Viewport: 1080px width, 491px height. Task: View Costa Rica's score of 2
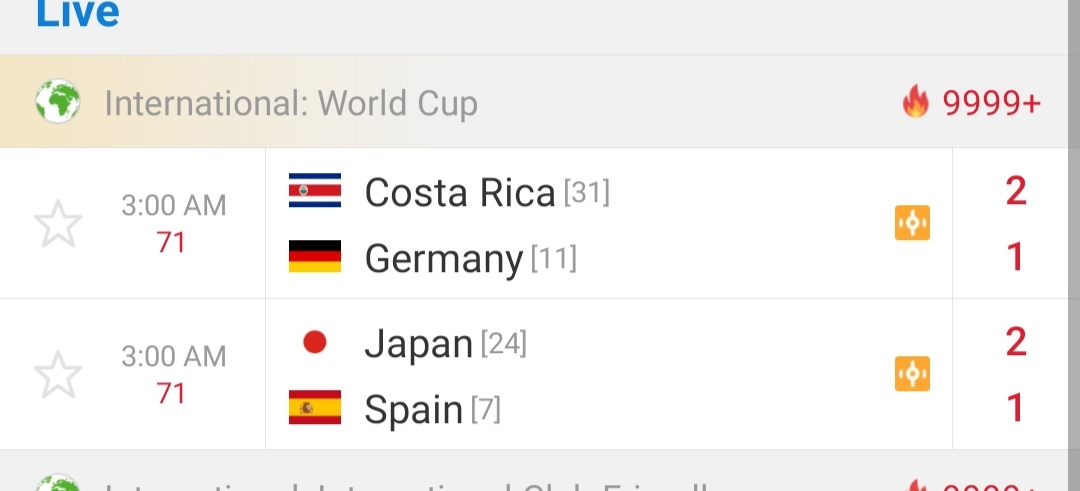pyautogui.click(x=1015, y=190)
